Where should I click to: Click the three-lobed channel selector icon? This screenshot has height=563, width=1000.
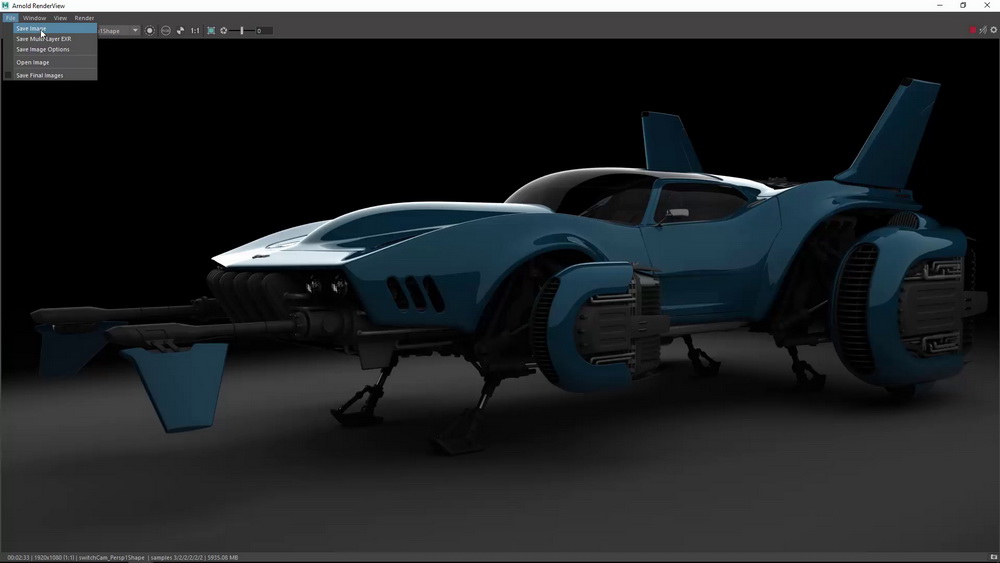[x=180, y=31]
